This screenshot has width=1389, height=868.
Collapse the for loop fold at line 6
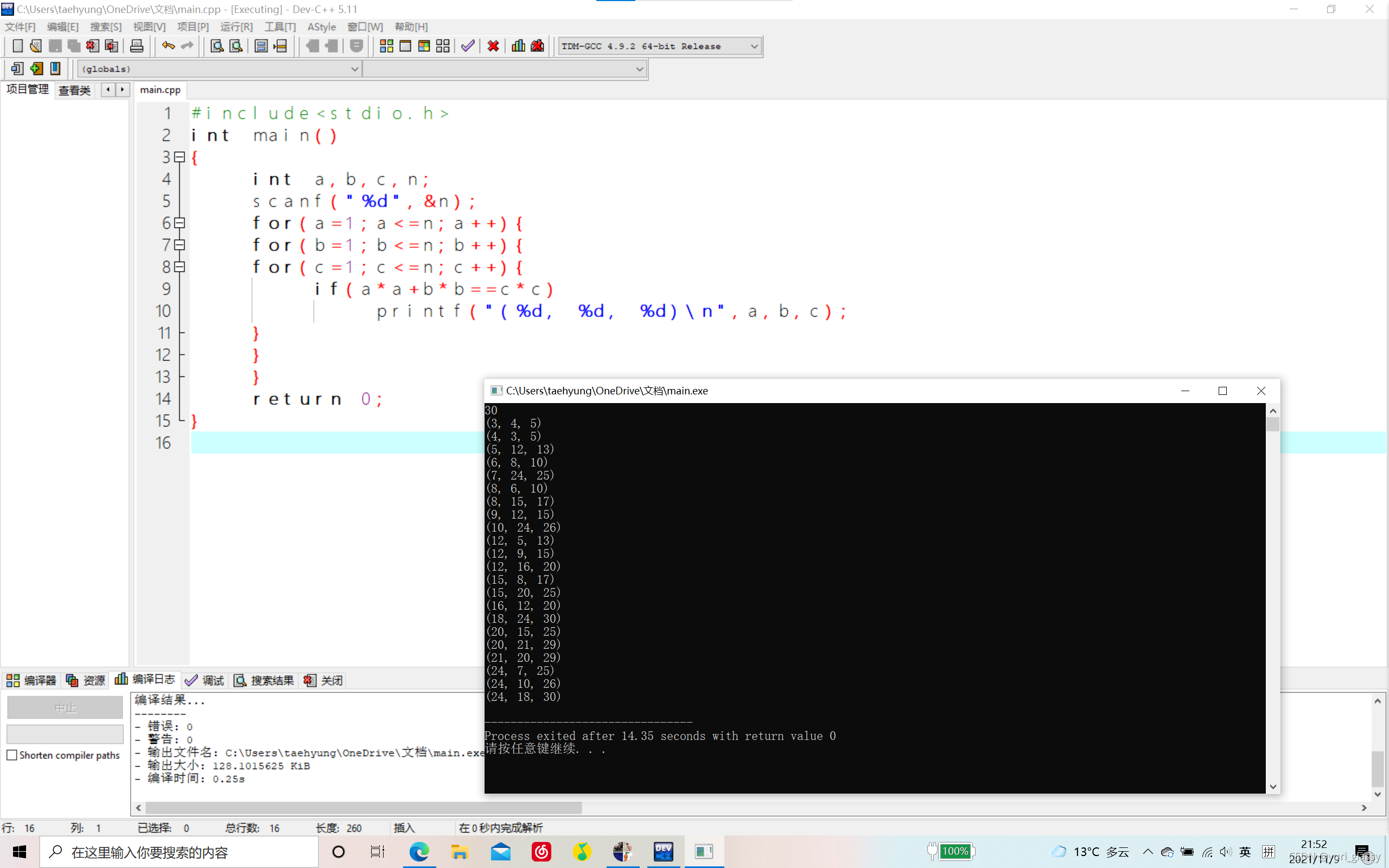click(180, 223)
